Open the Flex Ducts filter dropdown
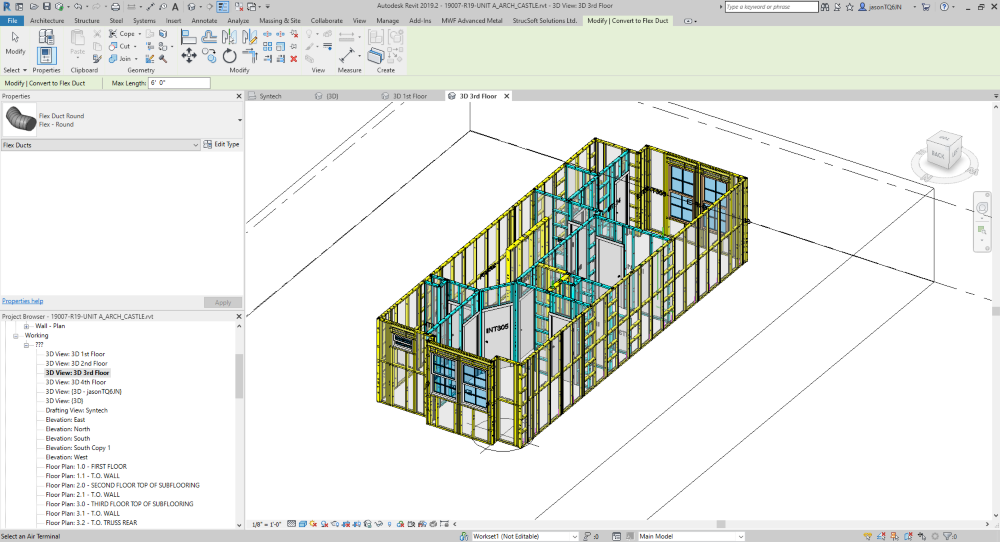1000x542 pixels. tap(195, 145)
